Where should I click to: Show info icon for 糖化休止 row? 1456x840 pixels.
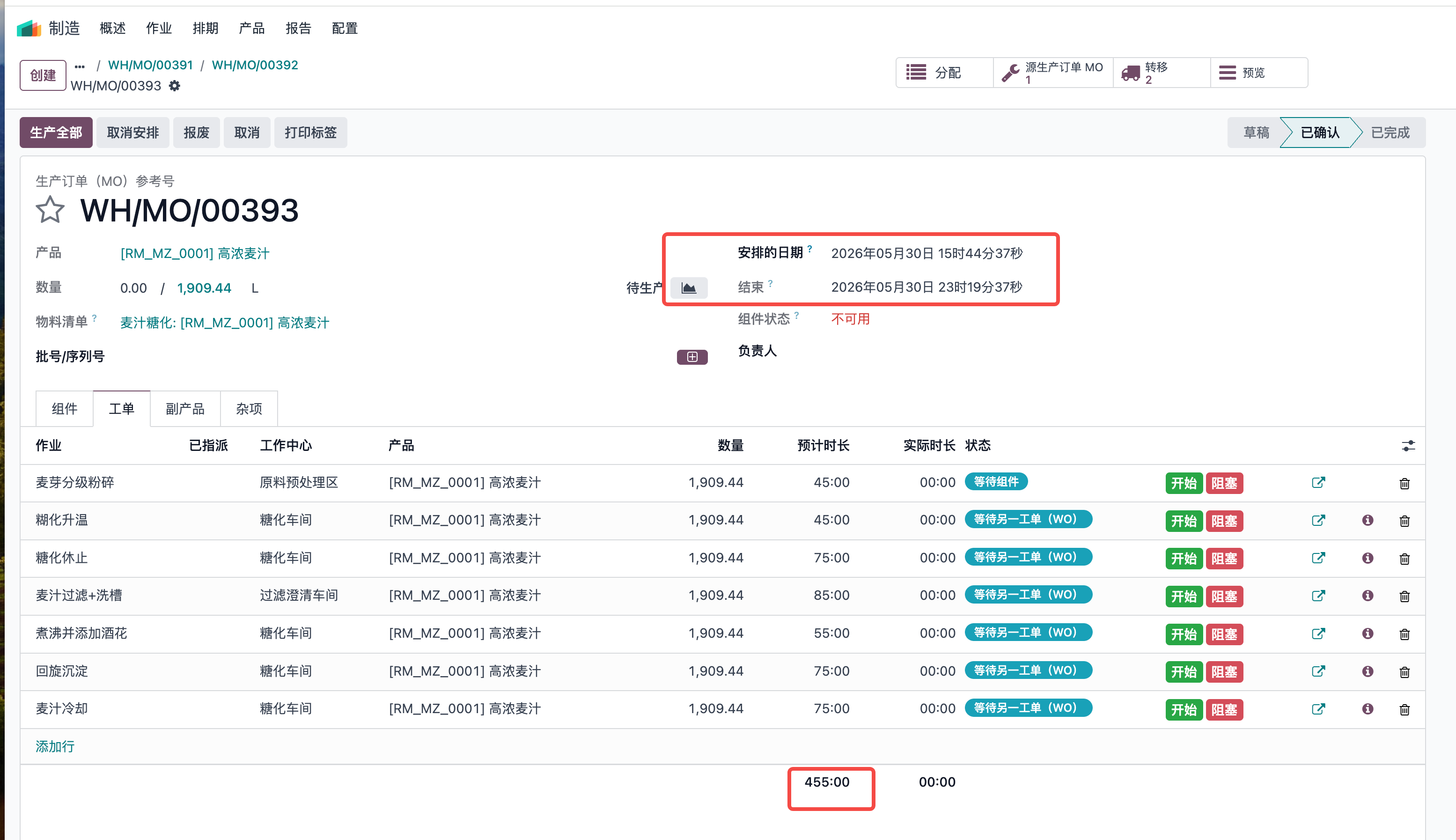coord(1368,558)
